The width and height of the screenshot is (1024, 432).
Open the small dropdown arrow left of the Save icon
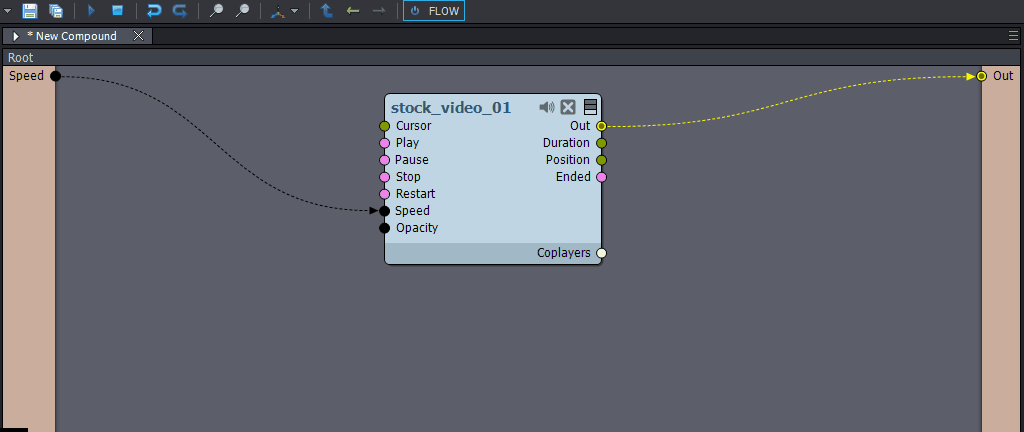coord(8,11)
